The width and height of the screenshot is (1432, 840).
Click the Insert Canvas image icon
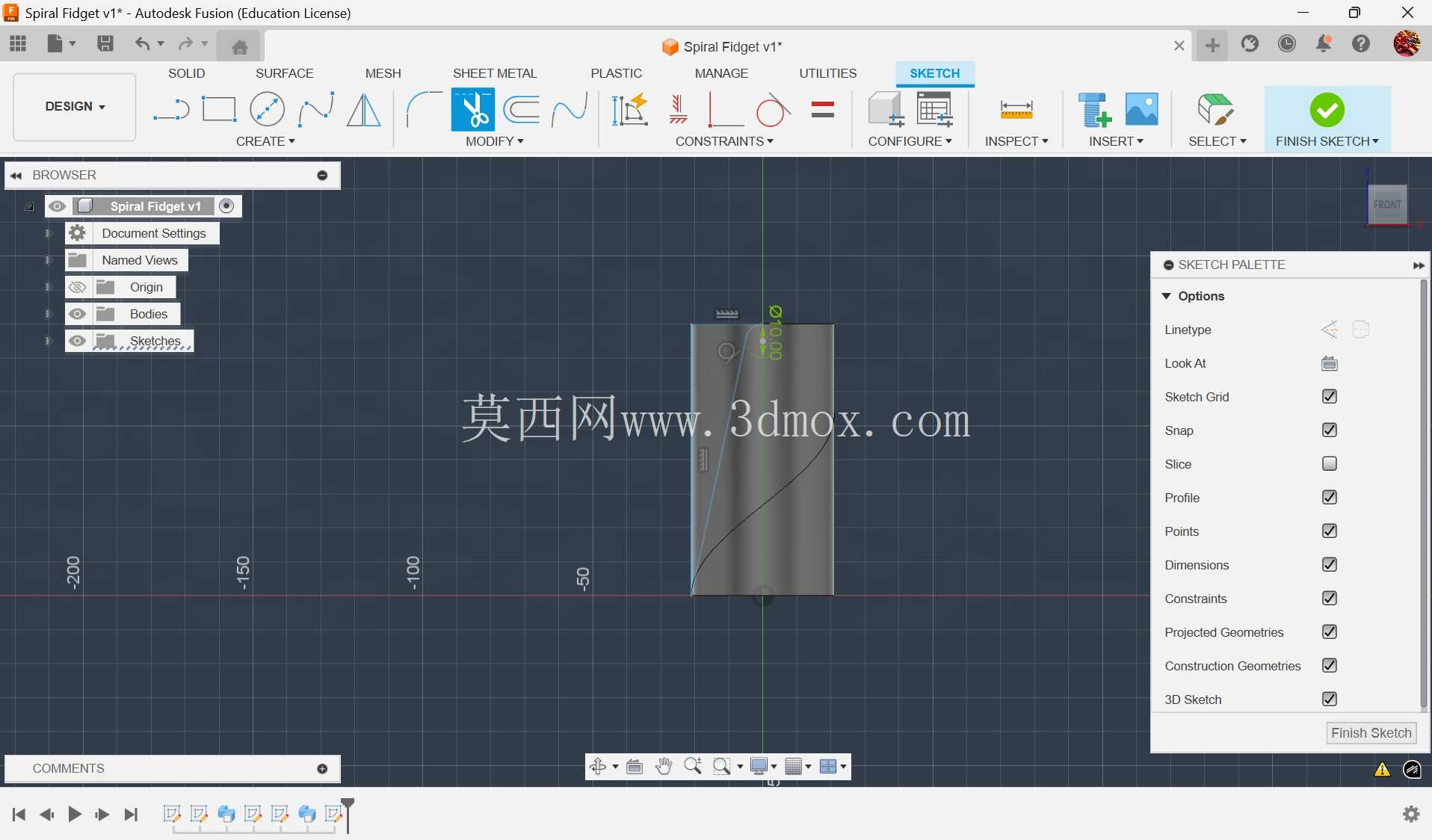coord(1142,110)
